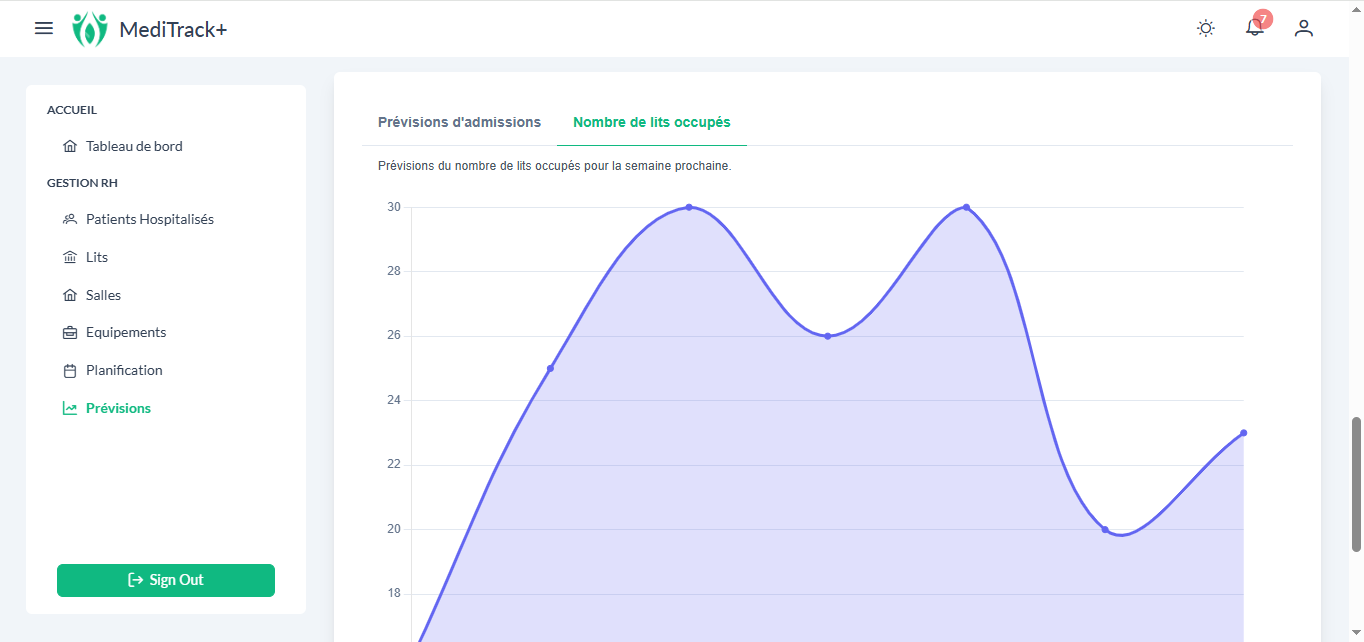1364x642 pixels.
Task: Click the icon beside Lits
Action: [x=70, y=257]
